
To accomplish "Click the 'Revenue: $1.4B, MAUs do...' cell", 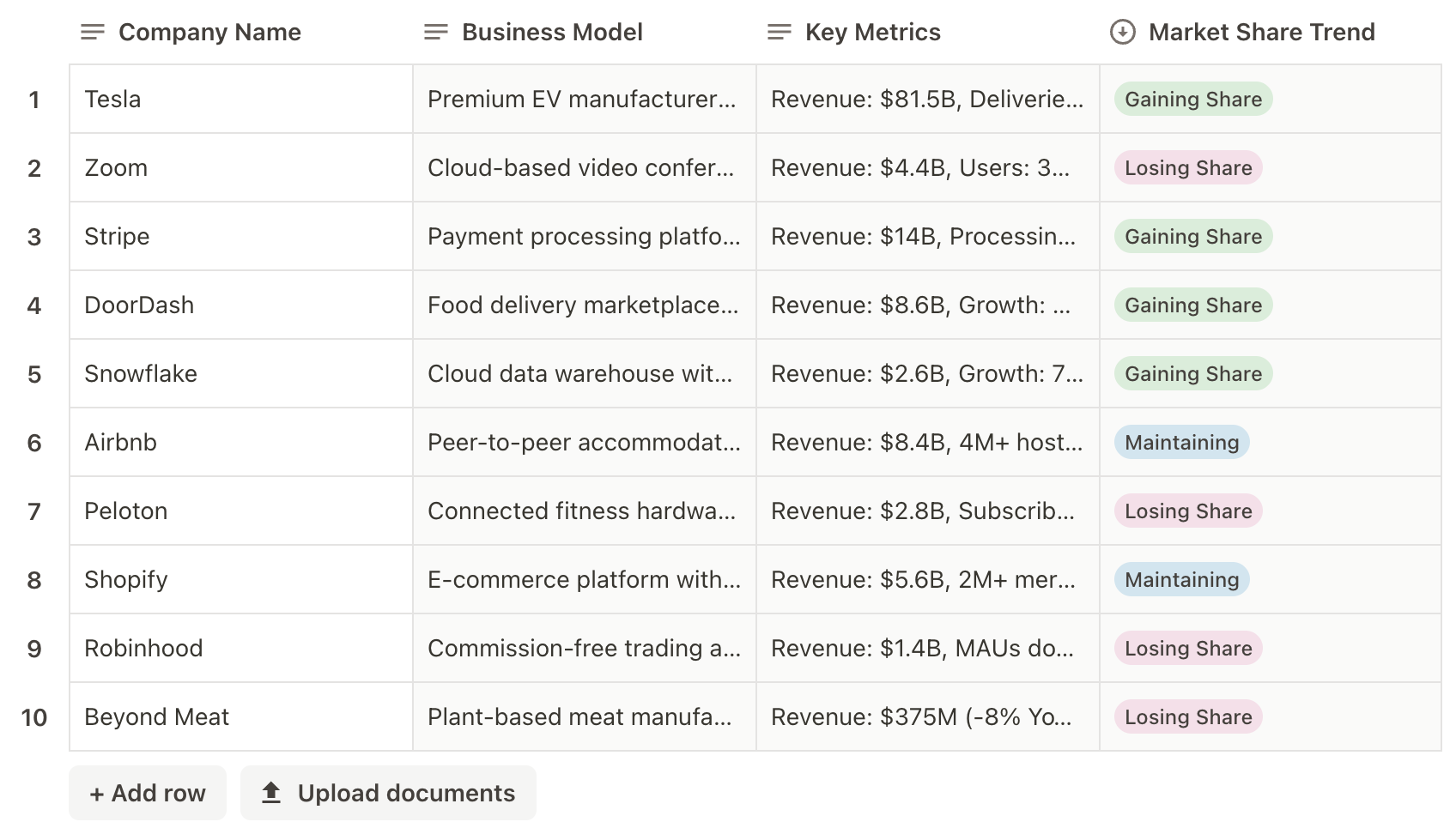I will 928,648.
